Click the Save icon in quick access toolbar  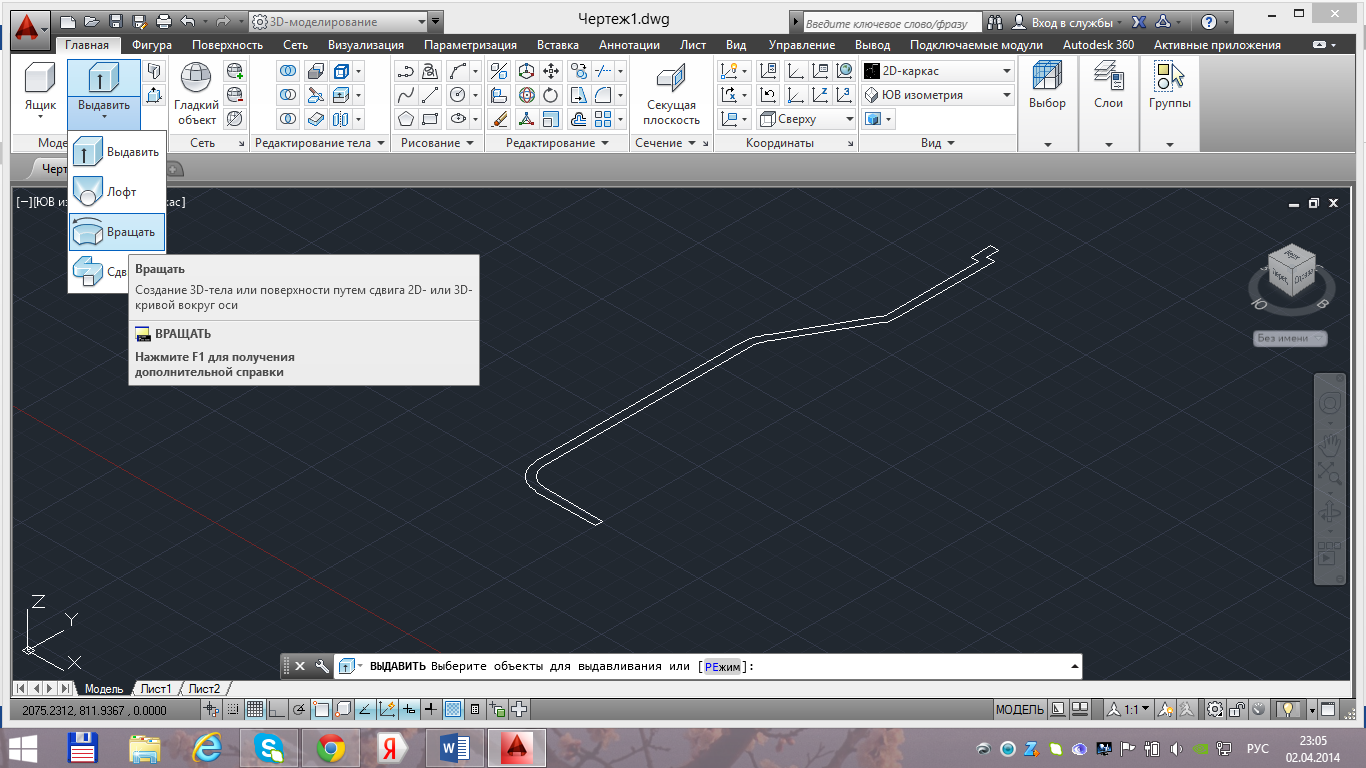coord(116,21)
